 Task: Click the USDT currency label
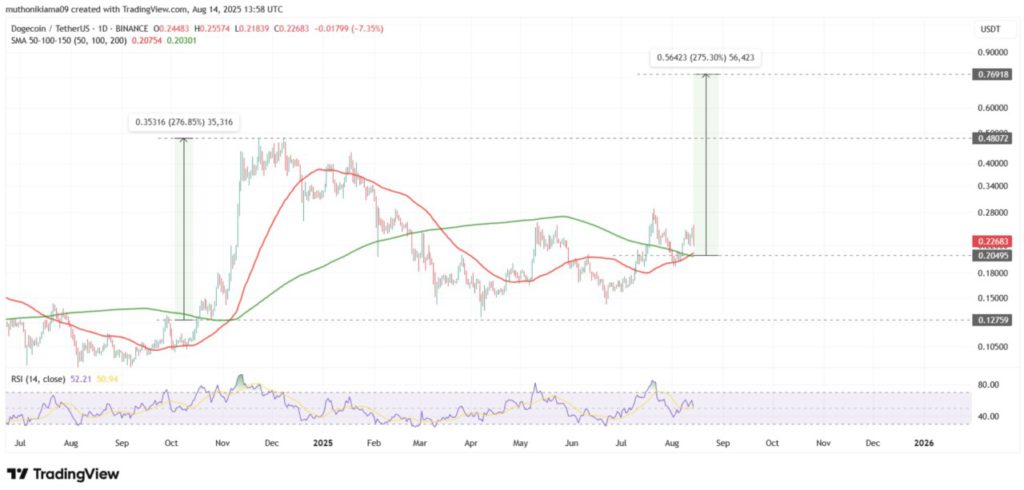(988, 31)
